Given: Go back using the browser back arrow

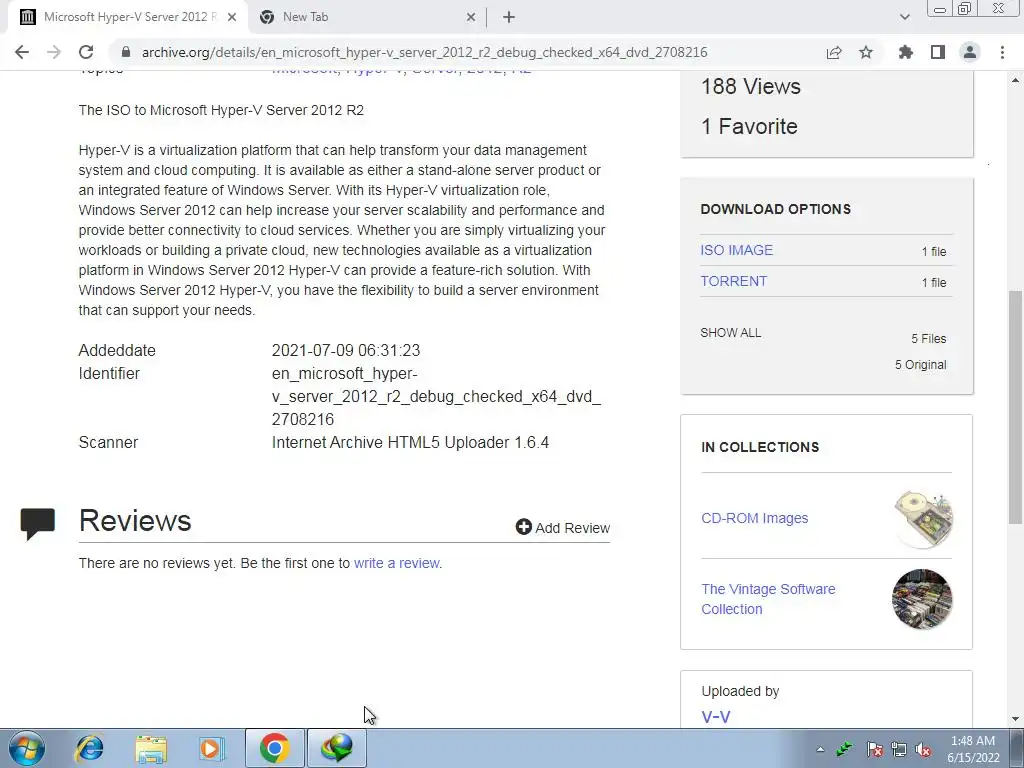Looking at the screenshot, I should pos(22,52).
